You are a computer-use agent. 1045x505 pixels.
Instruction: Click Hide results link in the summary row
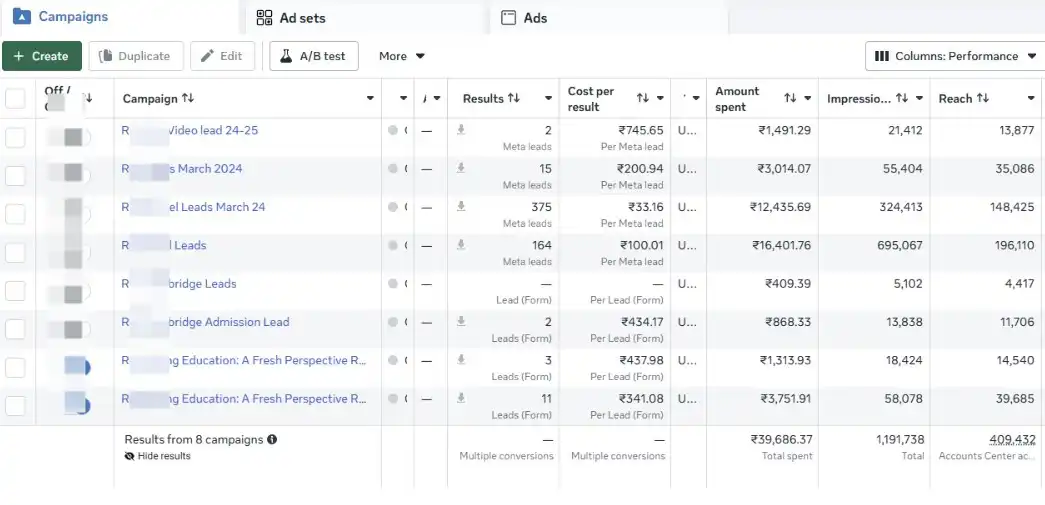[163, 456]
